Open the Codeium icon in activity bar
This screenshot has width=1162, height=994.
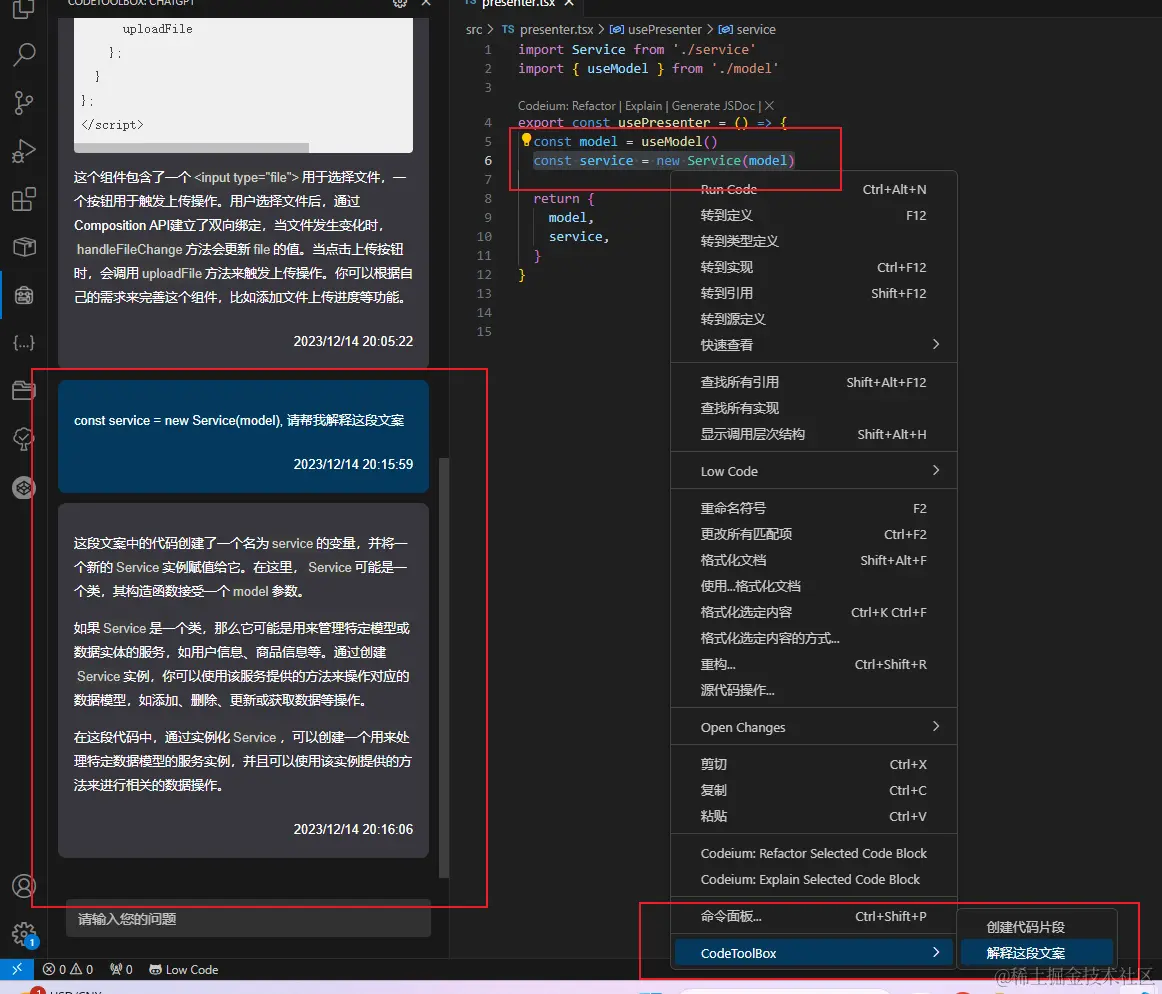click(24, 487)
